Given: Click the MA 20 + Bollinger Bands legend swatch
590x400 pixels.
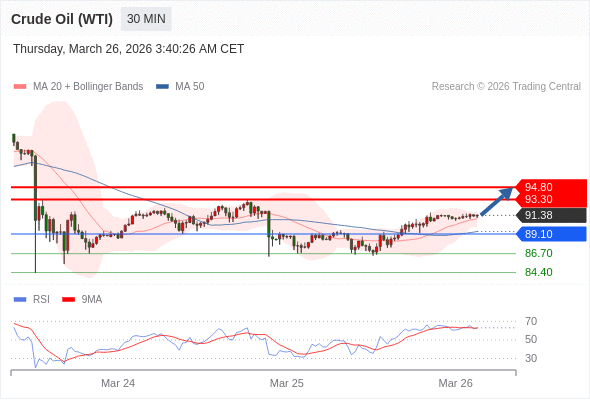Looking at the screenshot, I should (x=20, y=87).
